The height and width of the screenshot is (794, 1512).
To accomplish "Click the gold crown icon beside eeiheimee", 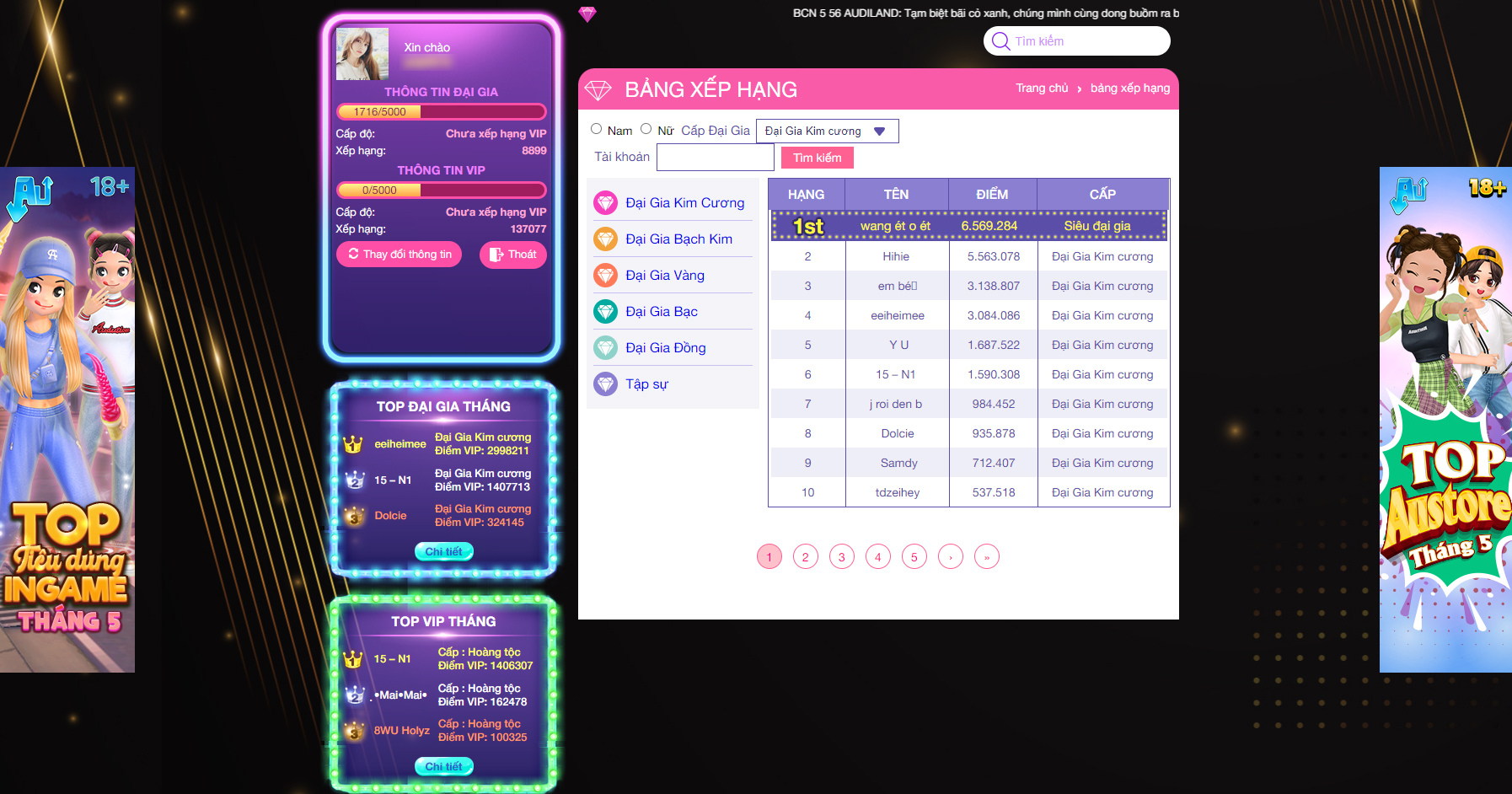I will click(353, 444).
